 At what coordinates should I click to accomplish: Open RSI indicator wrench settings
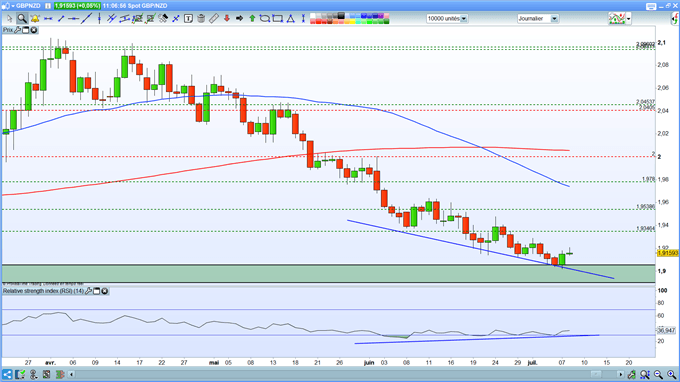88,291
